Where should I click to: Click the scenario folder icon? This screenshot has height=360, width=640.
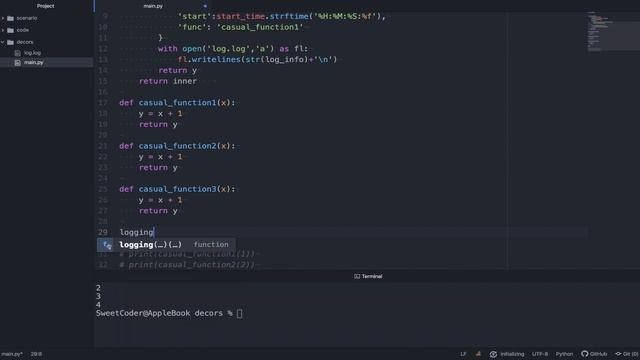(11, 18)
